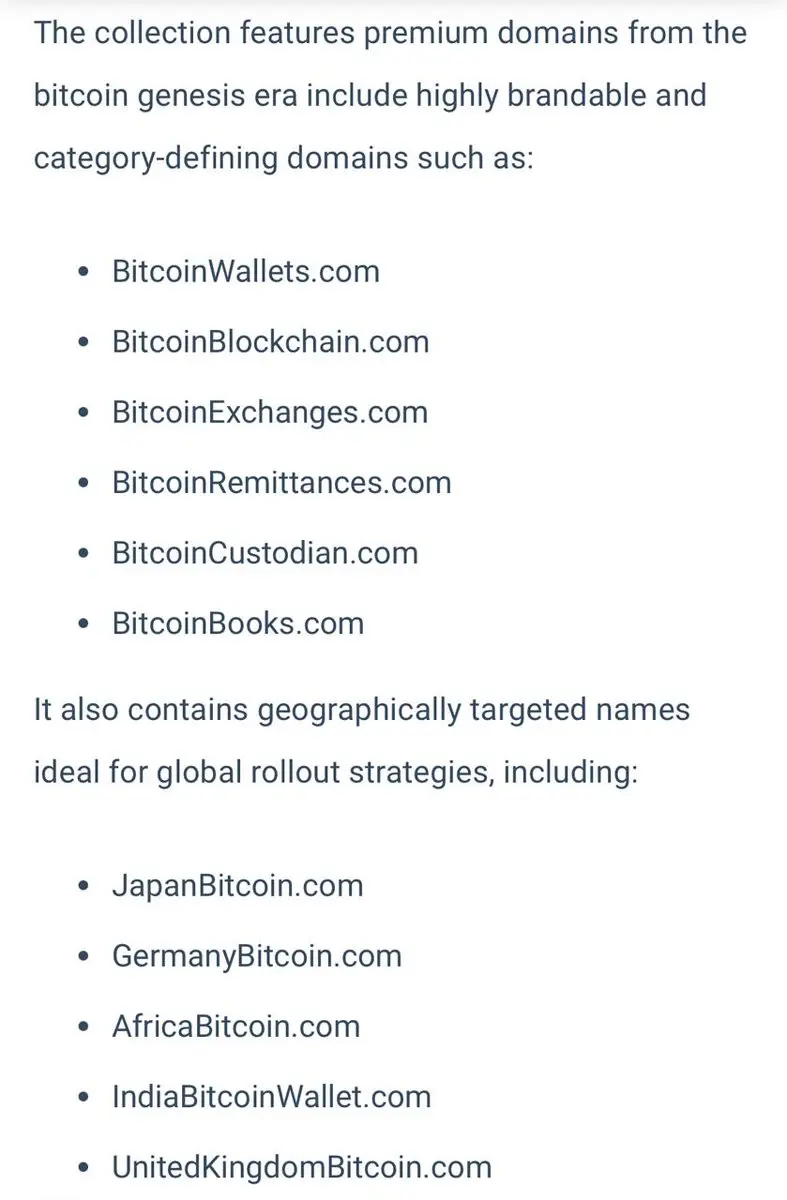Tap the BitcoinRemittances.com domain
787x1200 pixels.
click(282, 483)
